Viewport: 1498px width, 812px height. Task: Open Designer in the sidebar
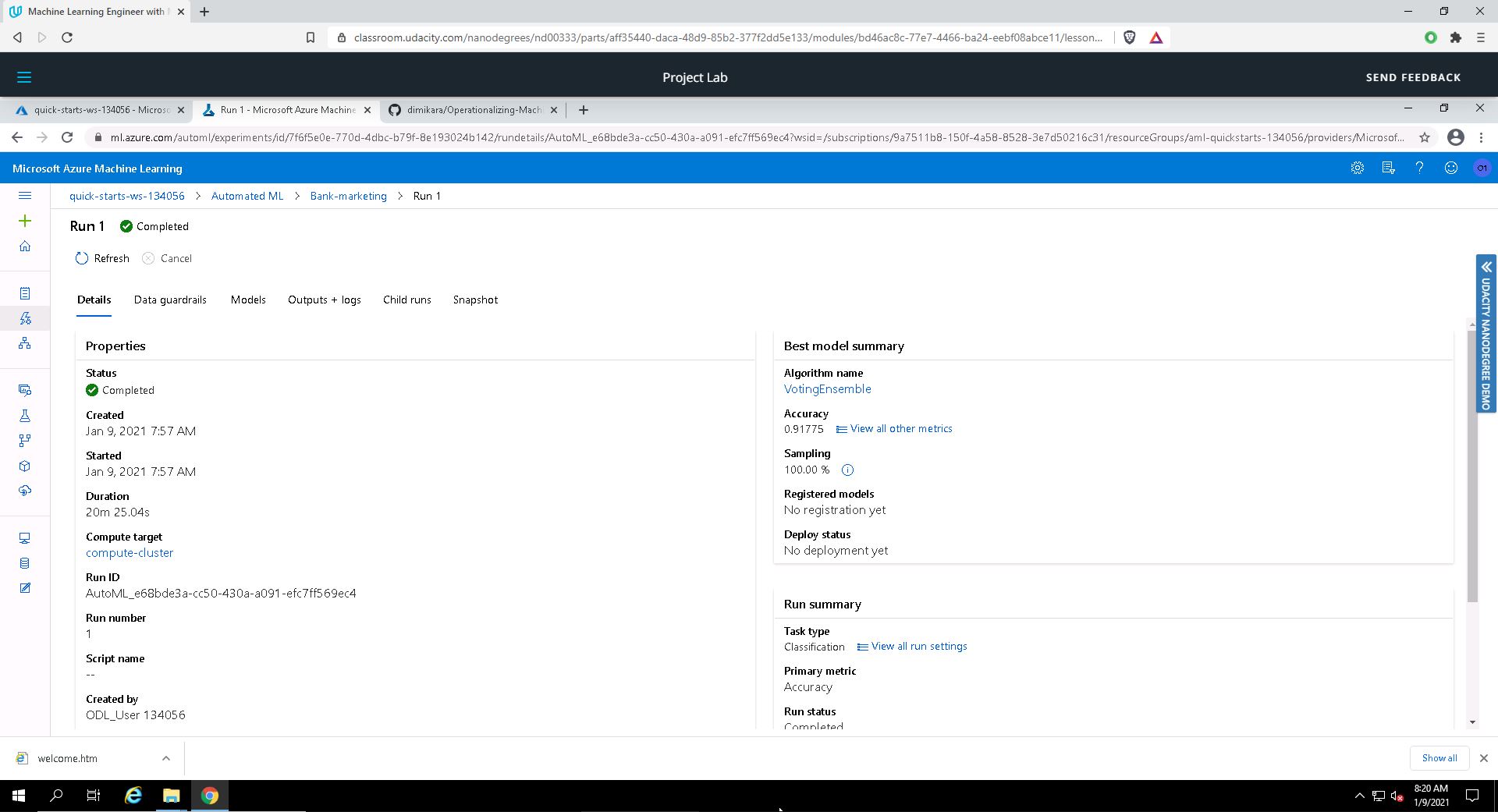pyautogui.click(x=25, y=343)
